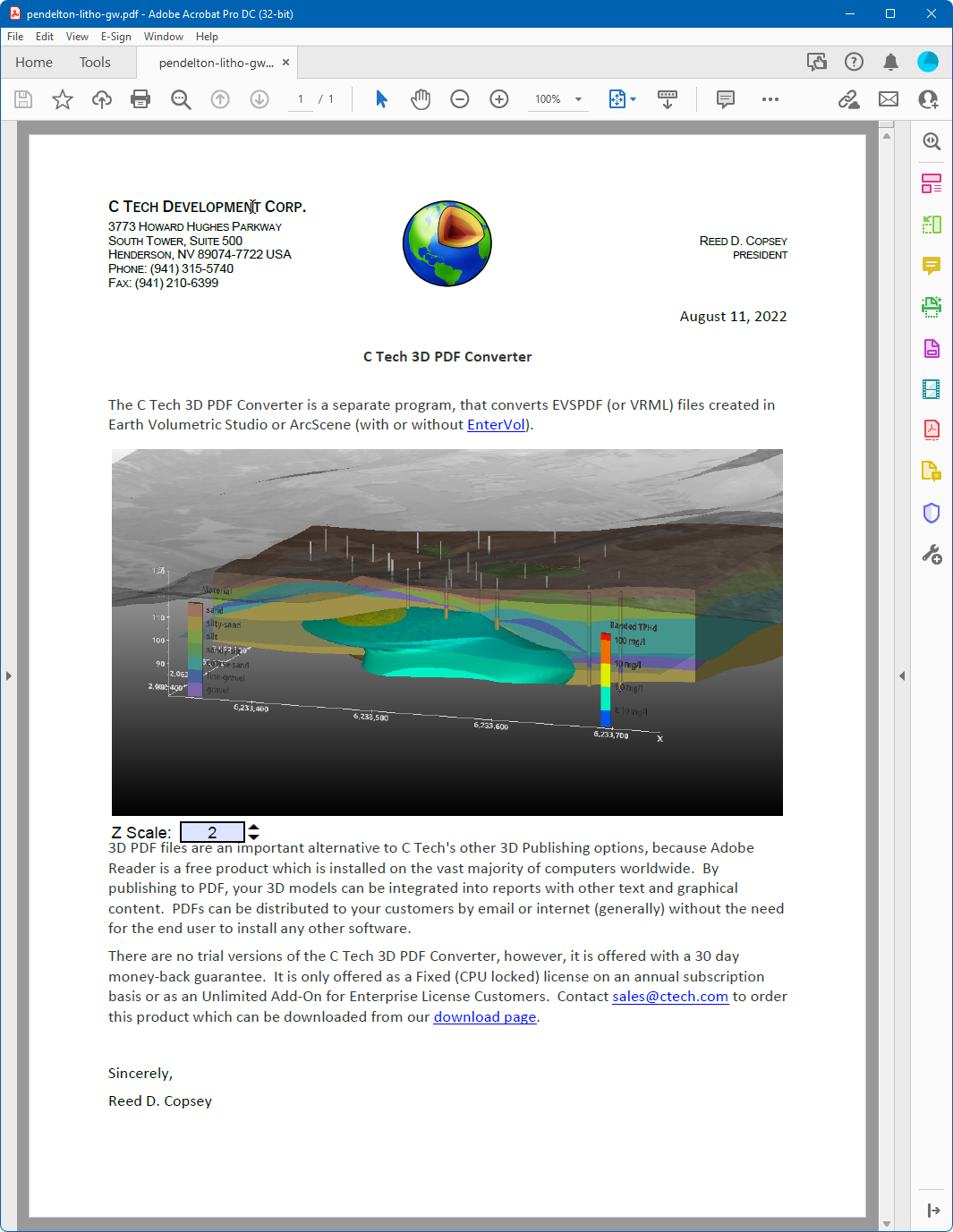953x1232 pixels.
Task: Open the page display options dropdown arrow
Action: tap(633, 99)
